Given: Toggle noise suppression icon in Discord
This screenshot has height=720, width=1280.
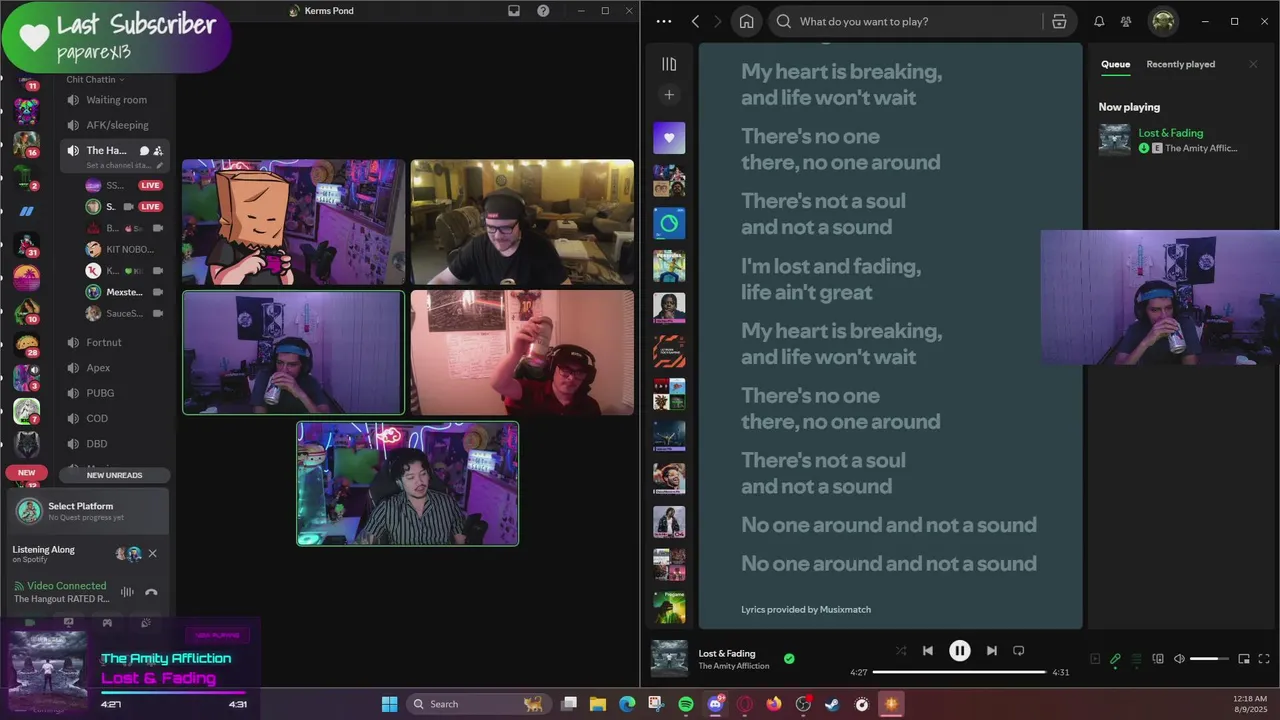Looking at the screenshot, I should [x=127, y=592].
